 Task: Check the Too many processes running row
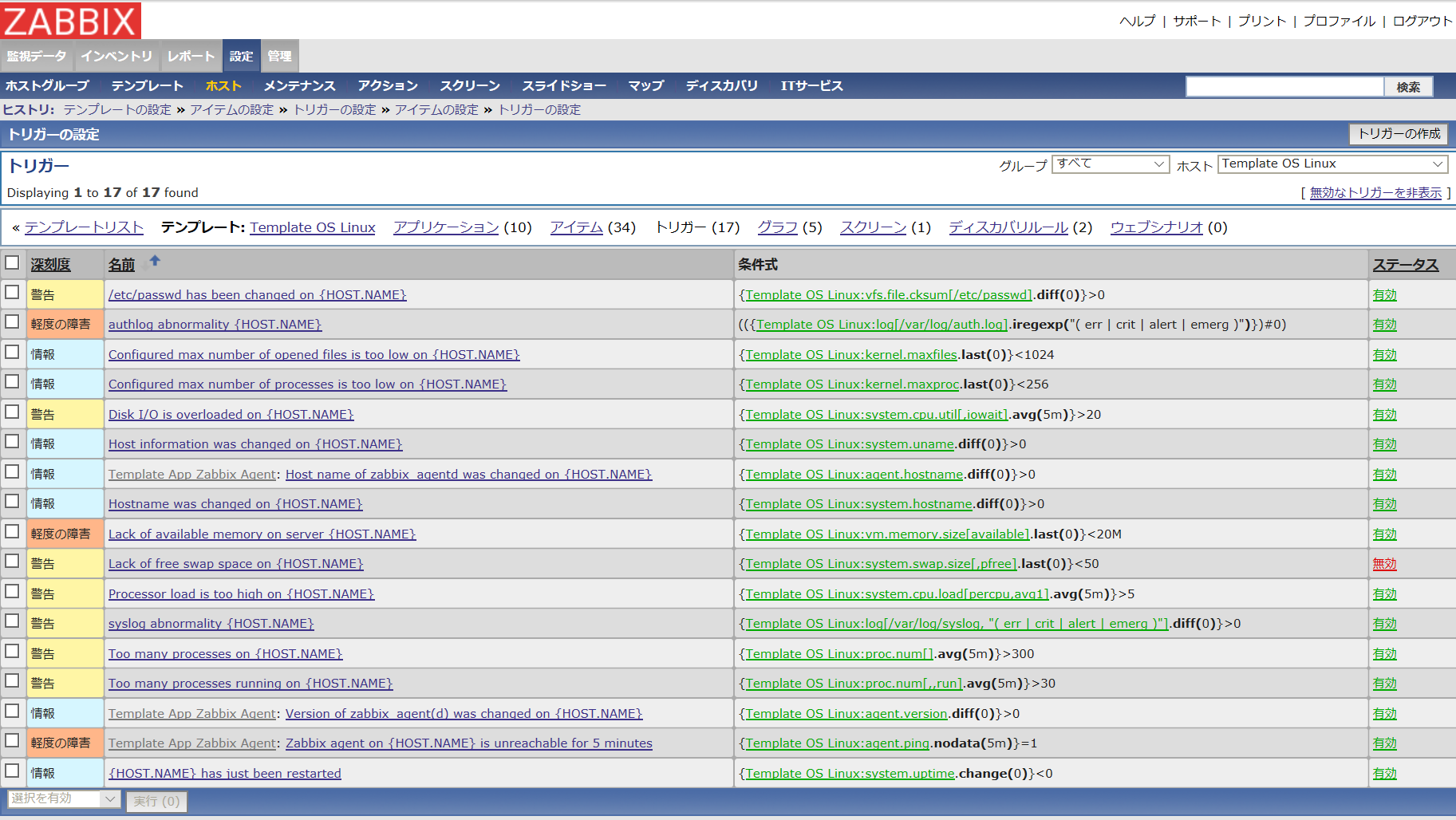(12, 680)
